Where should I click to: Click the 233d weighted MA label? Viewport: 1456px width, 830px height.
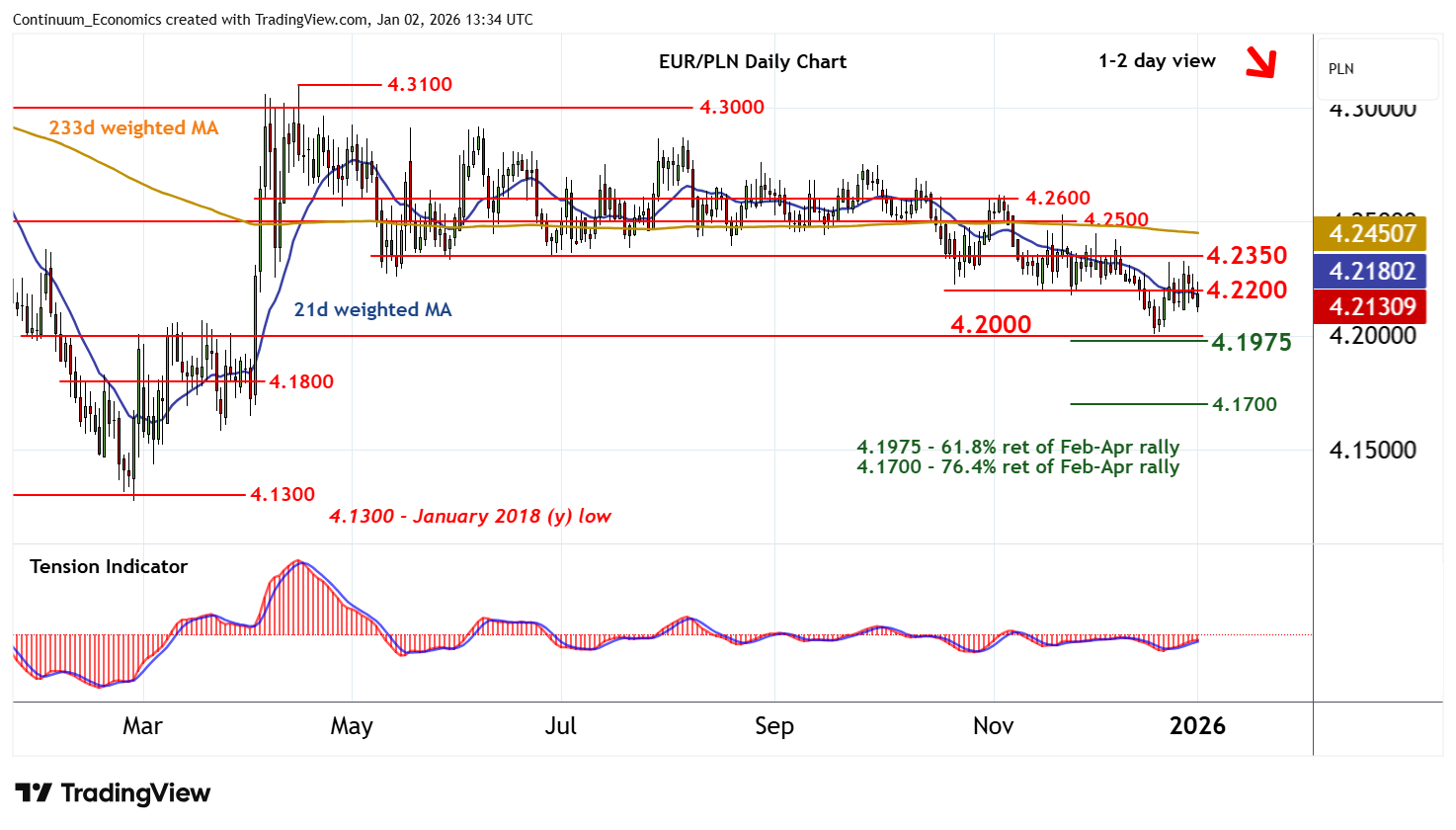tap(133, 127)
